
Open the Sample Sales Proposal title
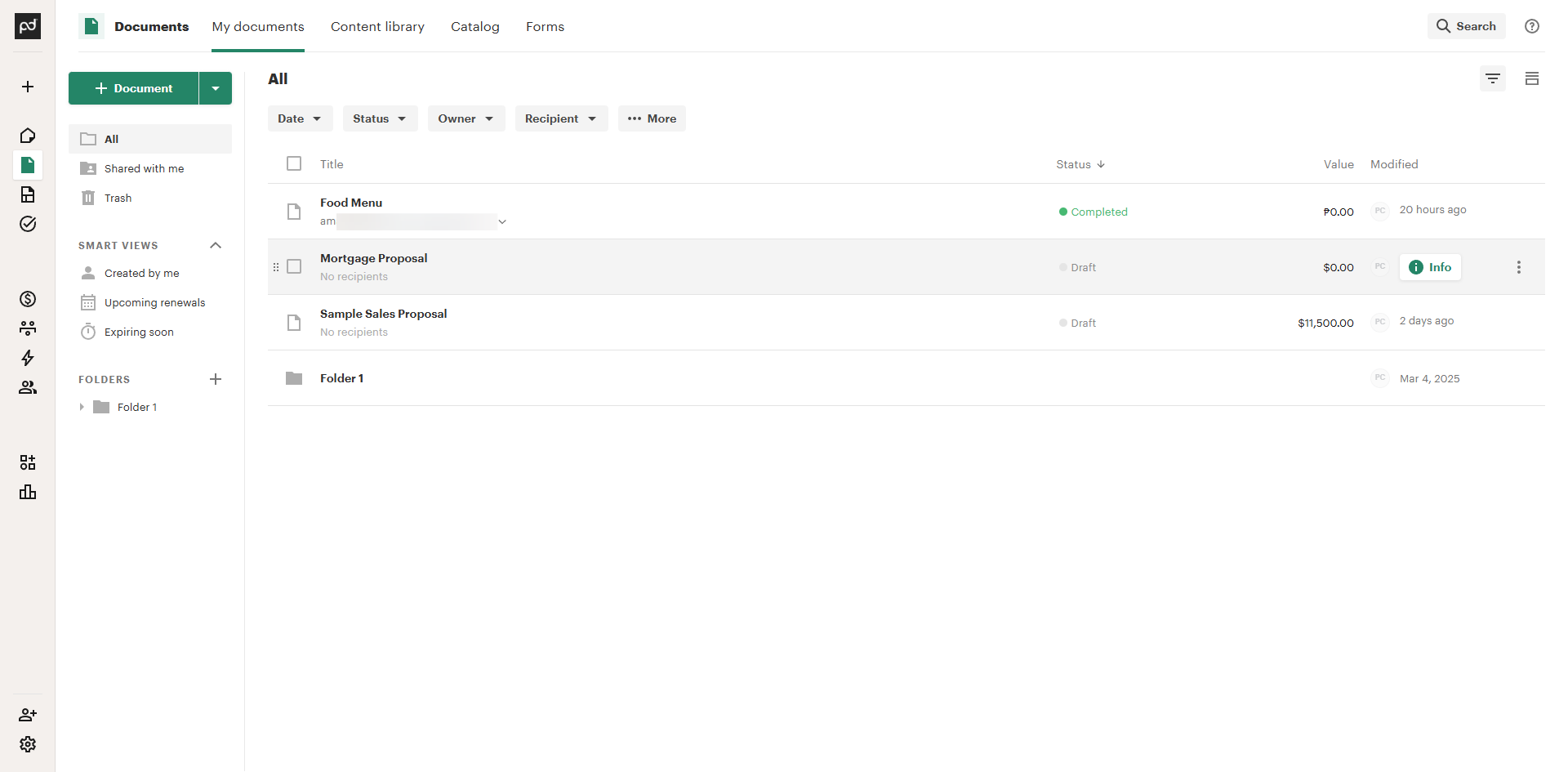click(384, 314)
